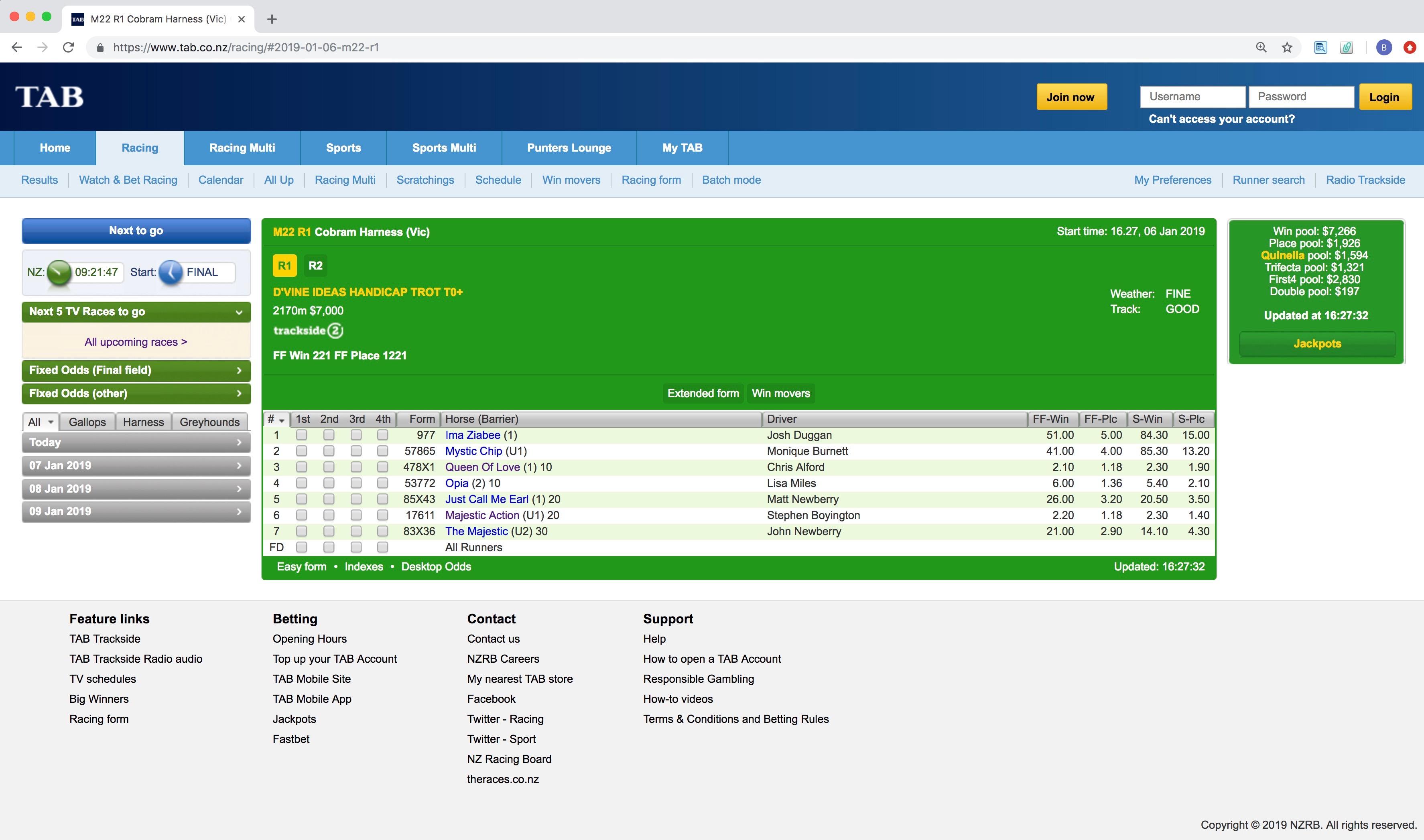Screen dimensions: 1424x840
Task: Click Can't access your account link
Action: click(x=1221, y=119)
